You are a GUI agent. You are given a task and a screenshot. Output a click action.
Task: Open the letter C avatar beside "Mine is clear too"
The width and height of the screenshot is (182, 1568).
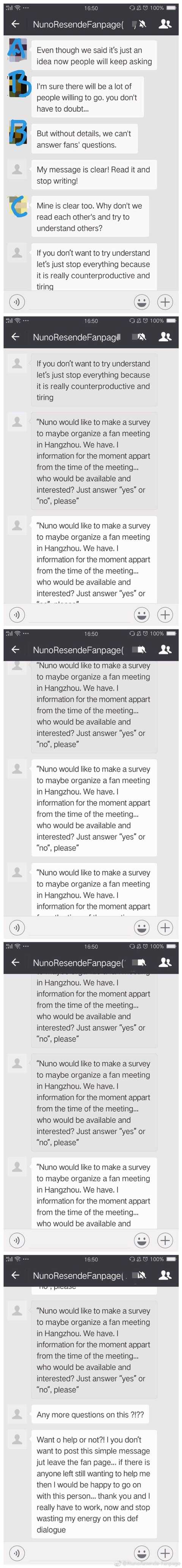[17, 205]
